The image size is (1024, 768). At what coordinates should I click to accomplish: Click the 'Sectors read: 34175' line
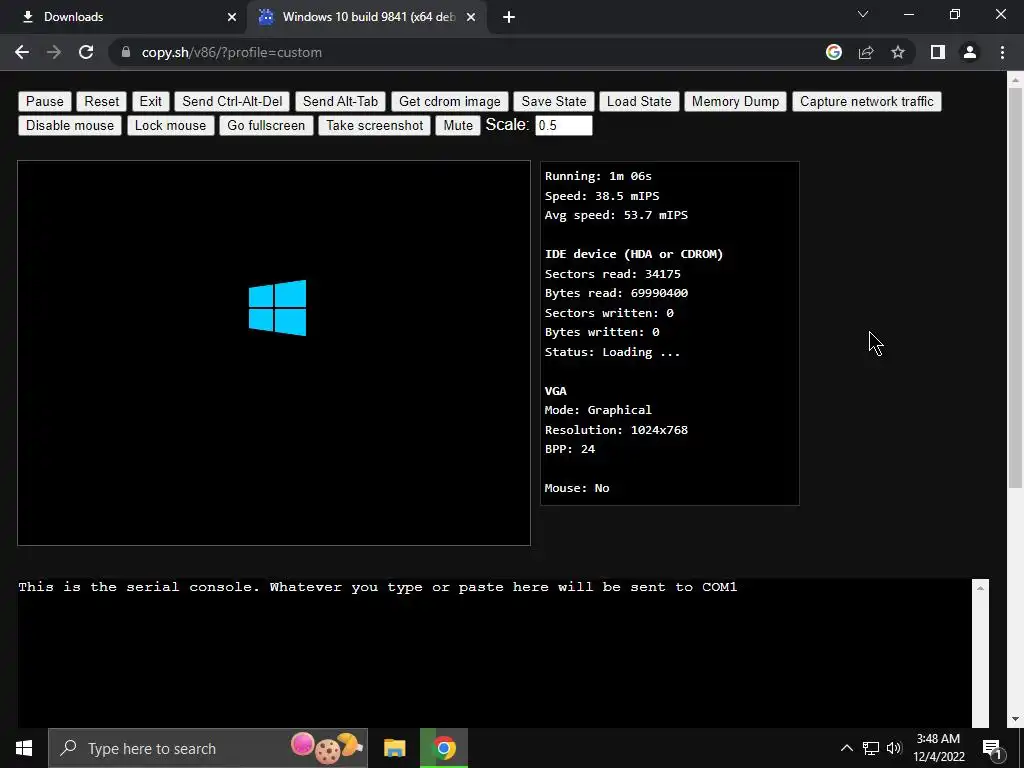[x=613, y=274]
